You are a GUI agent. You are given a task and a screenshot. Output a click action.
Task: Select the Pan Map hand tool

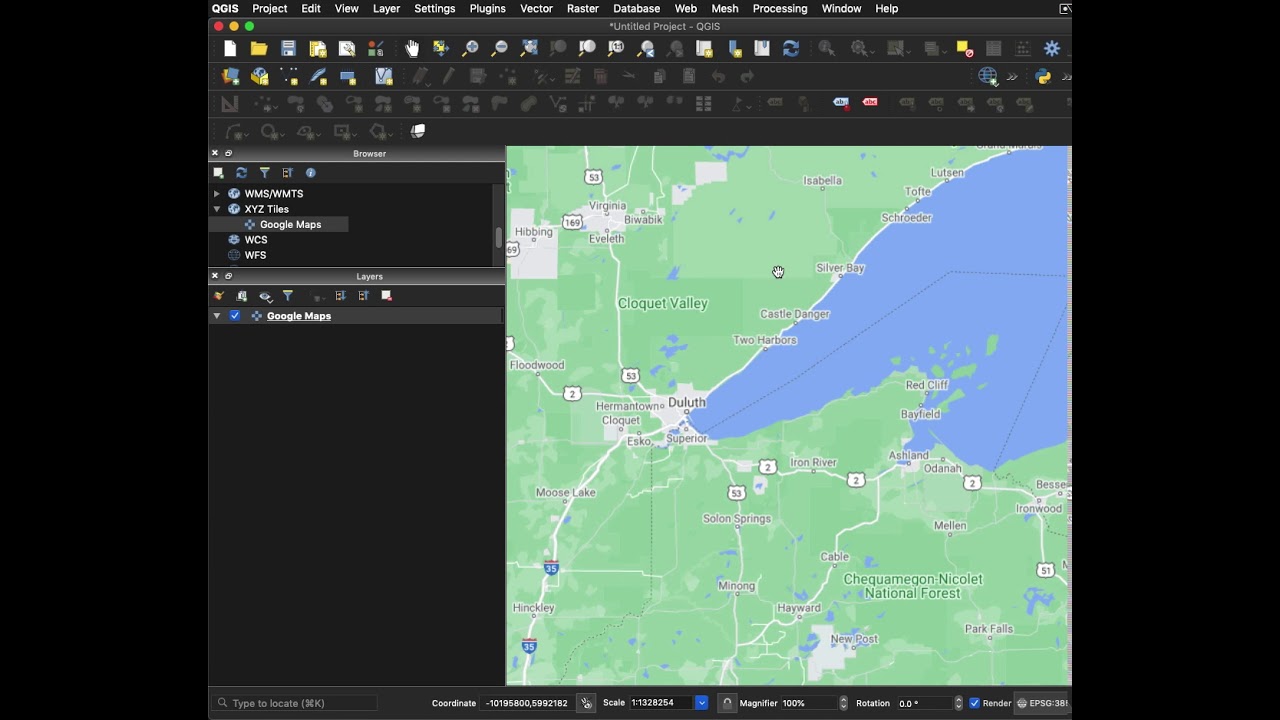pyautogui.click(x=412, y=48)
